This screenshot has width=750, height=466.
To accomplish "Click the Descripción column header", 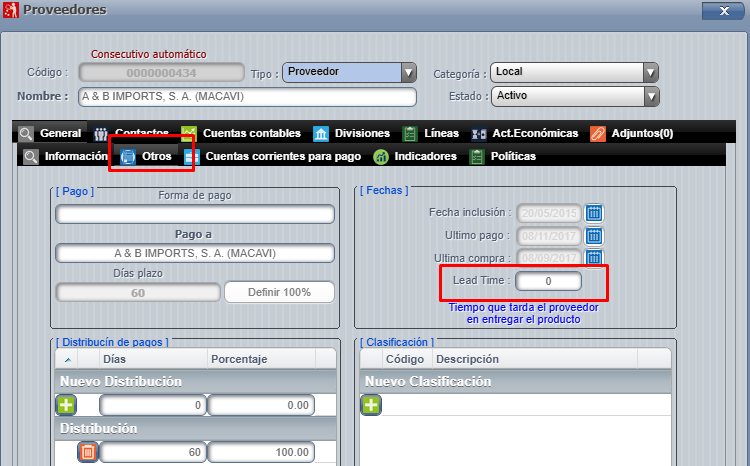I will (x=535, y=359).
